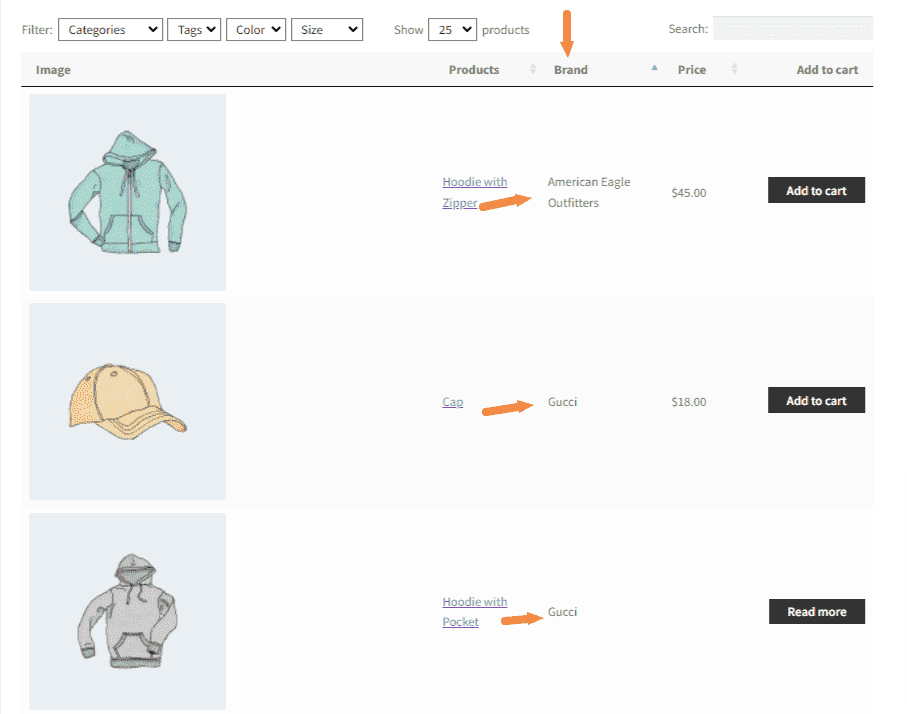This screenshot has height=714, width=907.
Task: Open the Cap product link
Action: 452,402
